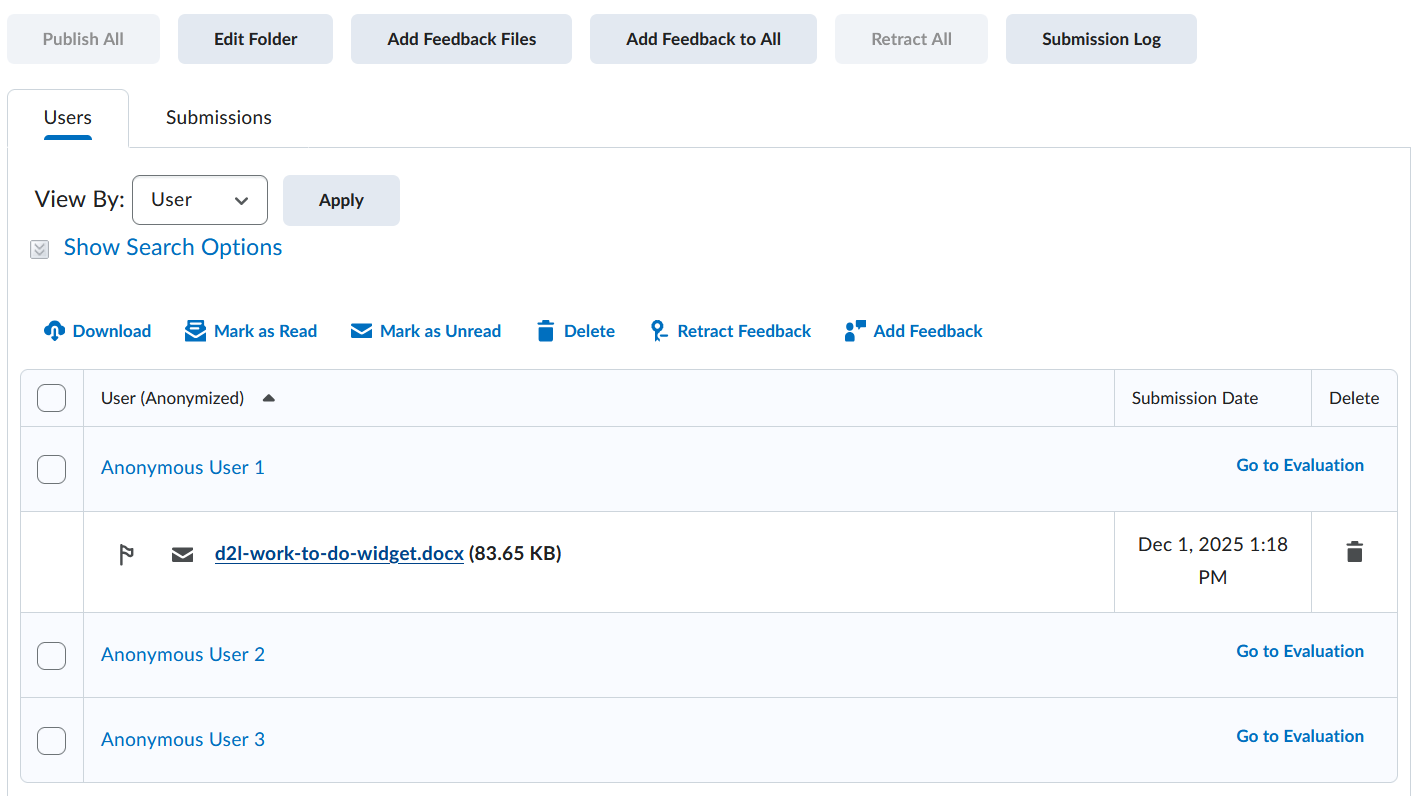Click the Add Feedback Files button
The height and width of the screenshot is (796, 1416).
point(461,39)
